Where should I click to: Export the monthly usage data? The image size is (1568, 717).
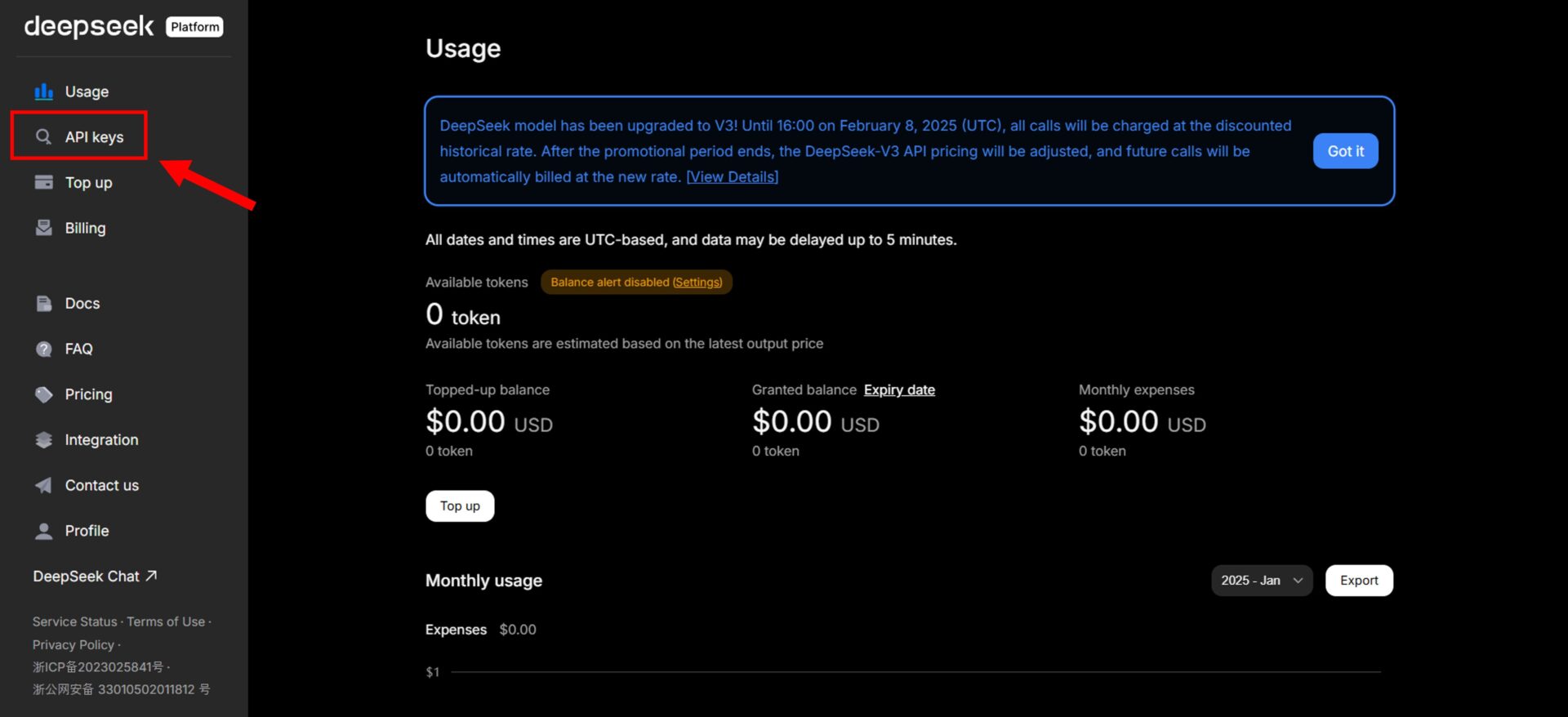pyautogui.click(x=1358, y=581)
